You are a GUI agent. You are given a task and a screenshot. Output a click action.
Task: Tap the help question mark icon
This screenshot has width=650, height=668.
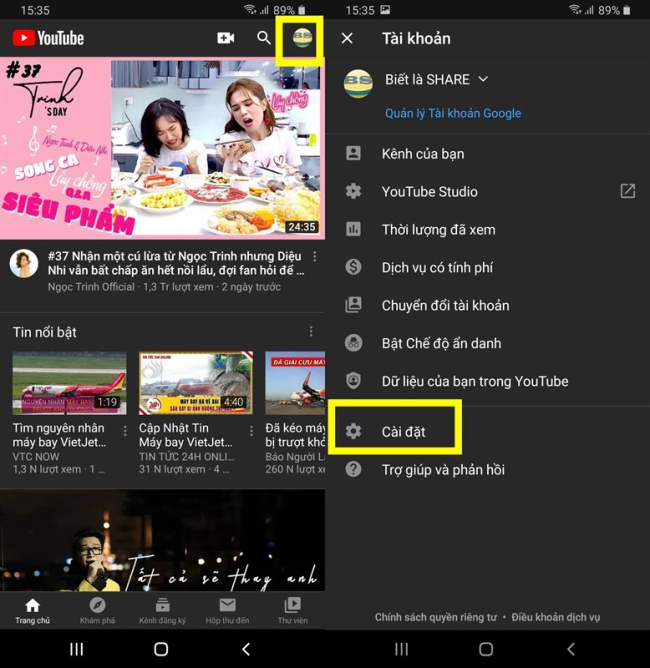pyautogui.click(x=353, y=469)
